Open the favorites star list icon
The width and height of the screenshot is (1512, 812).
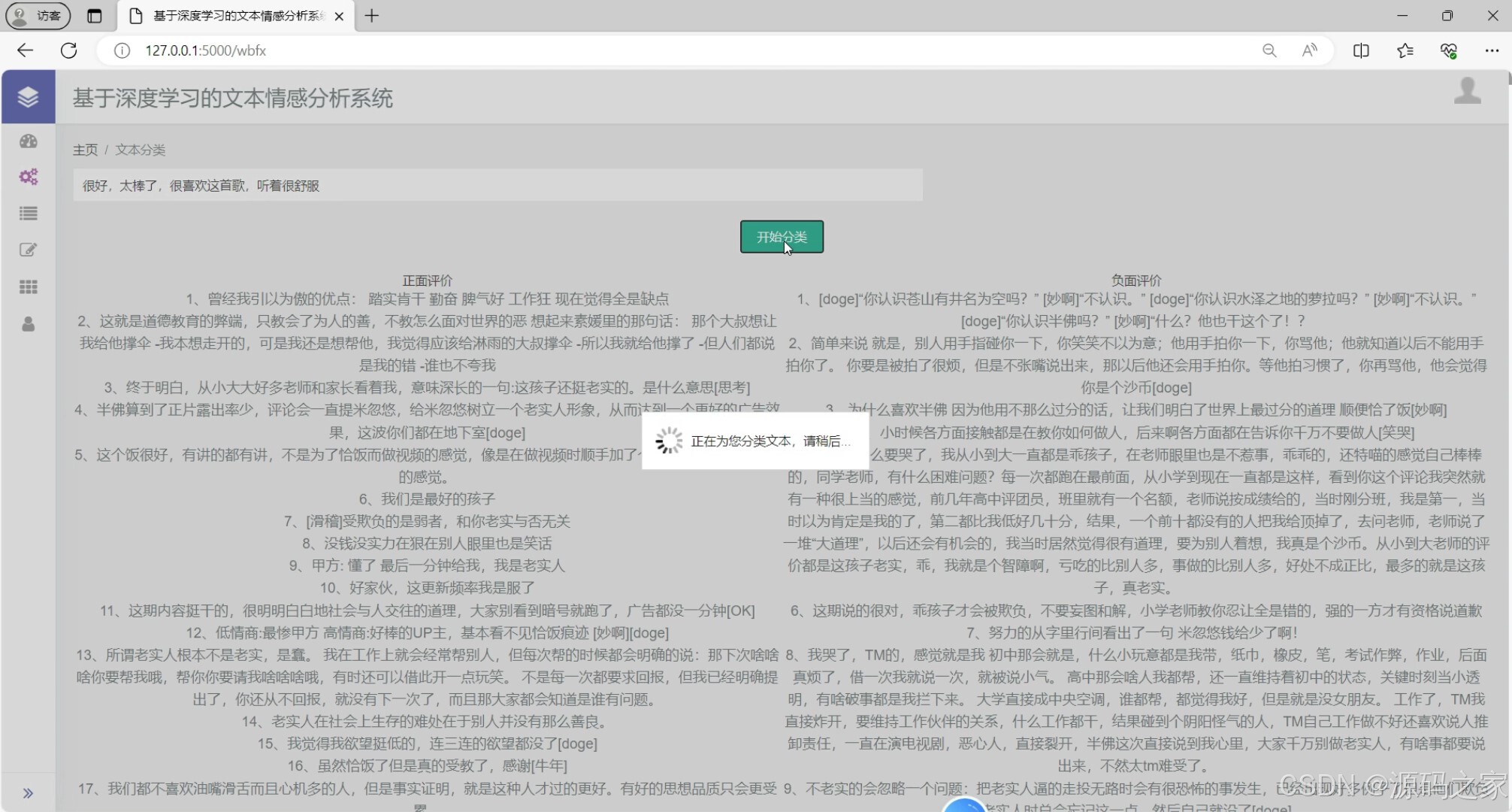[1405, 50]
